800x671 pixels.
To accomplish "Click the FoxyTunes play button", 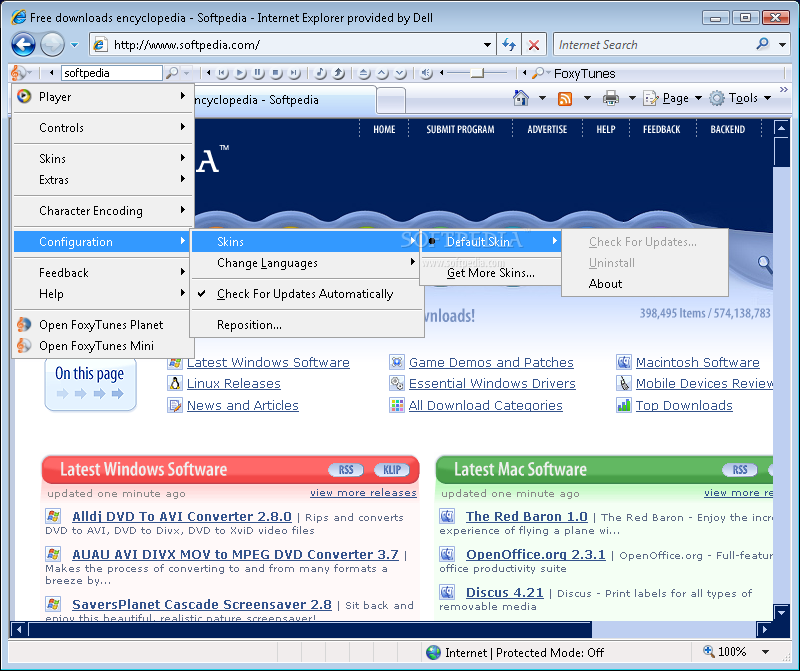I will coord(240,73).
